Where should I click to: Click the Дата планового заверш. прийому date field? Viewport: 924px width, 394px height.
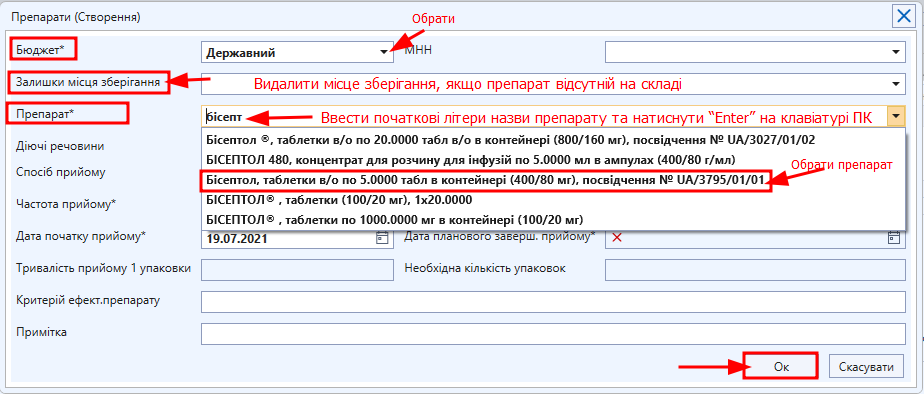click(754, 238)
